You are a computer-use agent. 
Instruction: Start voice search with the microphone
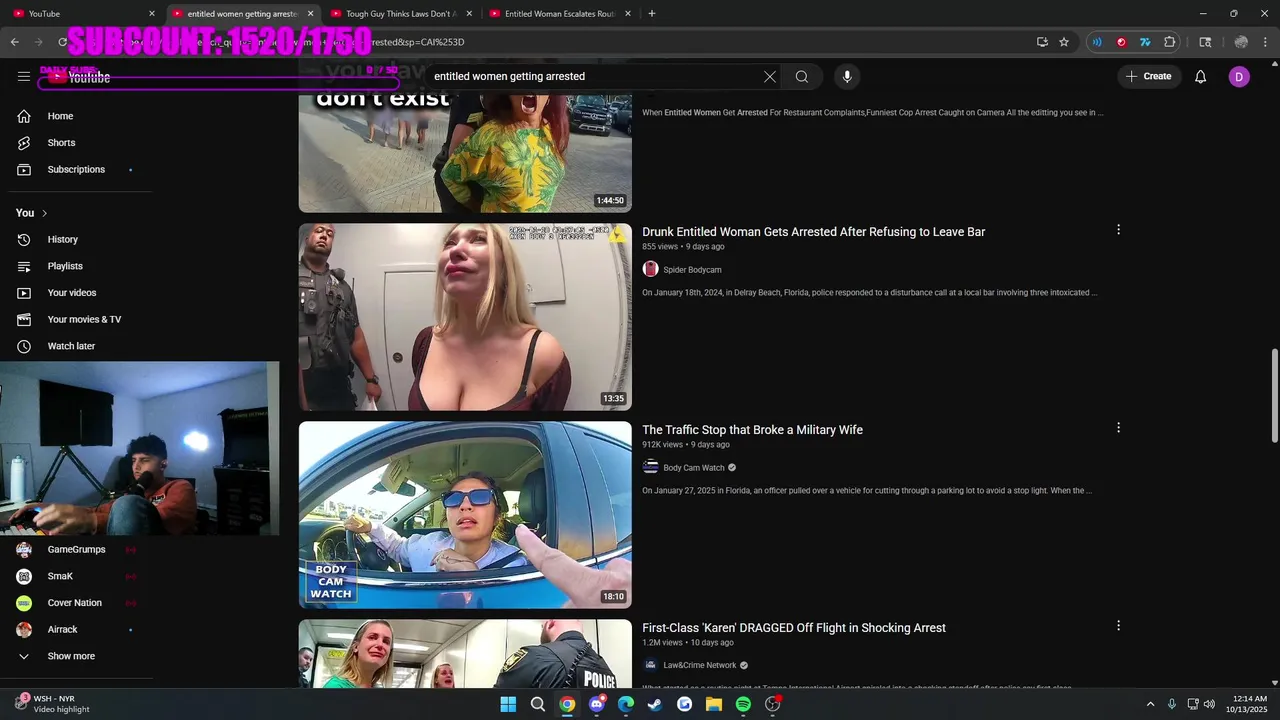[x=847, y=77]
